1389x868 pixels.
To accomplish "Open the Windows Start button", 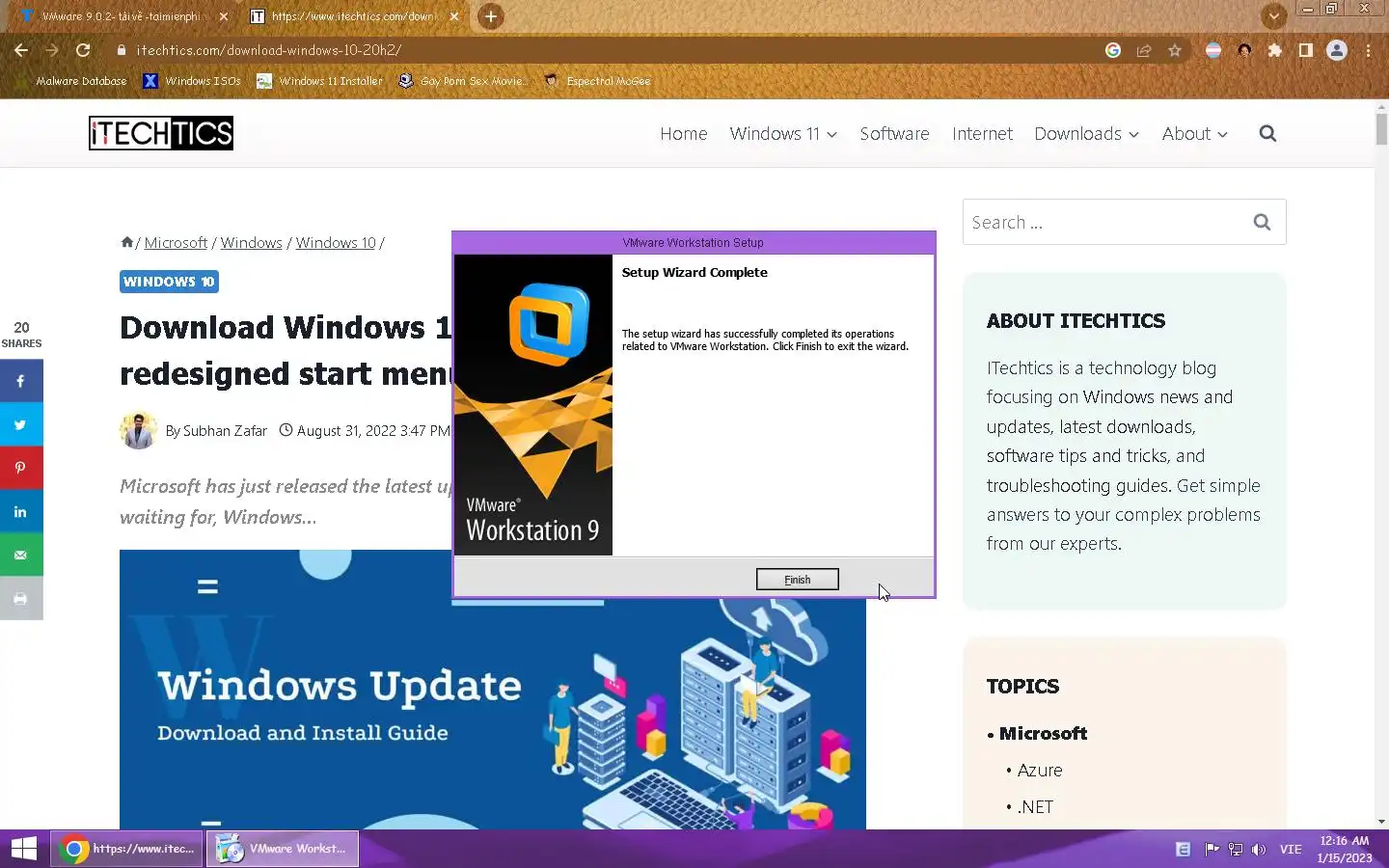I will coord(24,849).
